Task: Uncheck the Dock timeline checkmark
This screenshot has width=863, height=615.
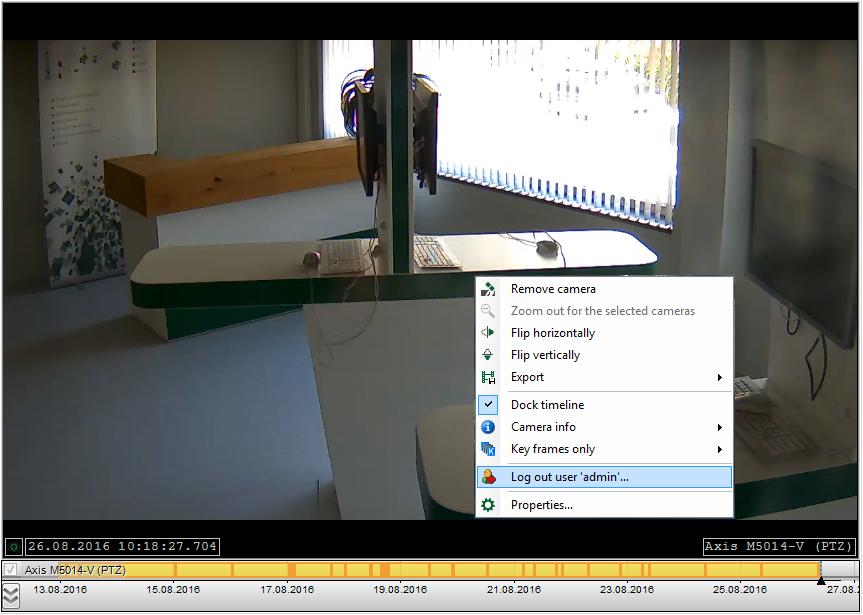Action: tap(488, 405)
